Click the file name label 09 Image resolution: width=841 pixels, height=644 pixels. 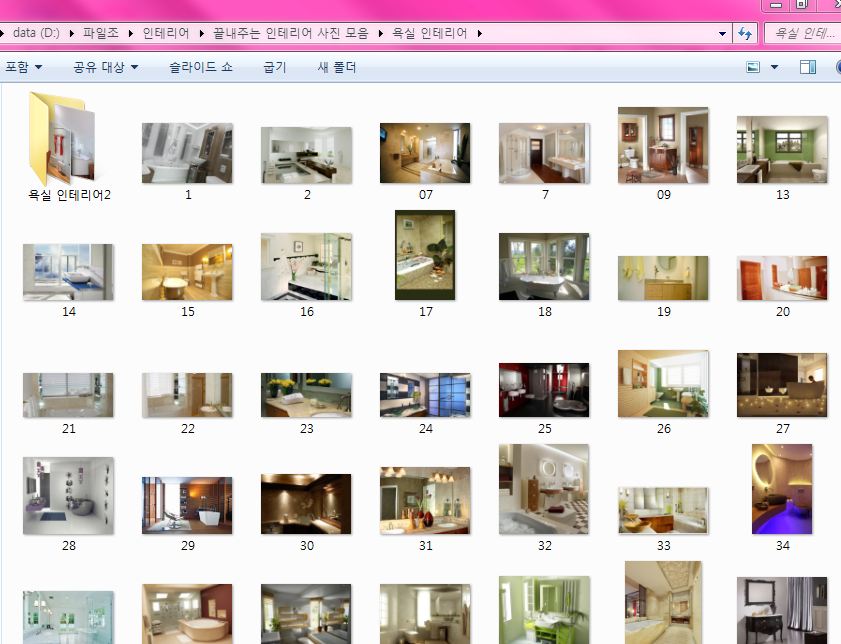(663, 195)
